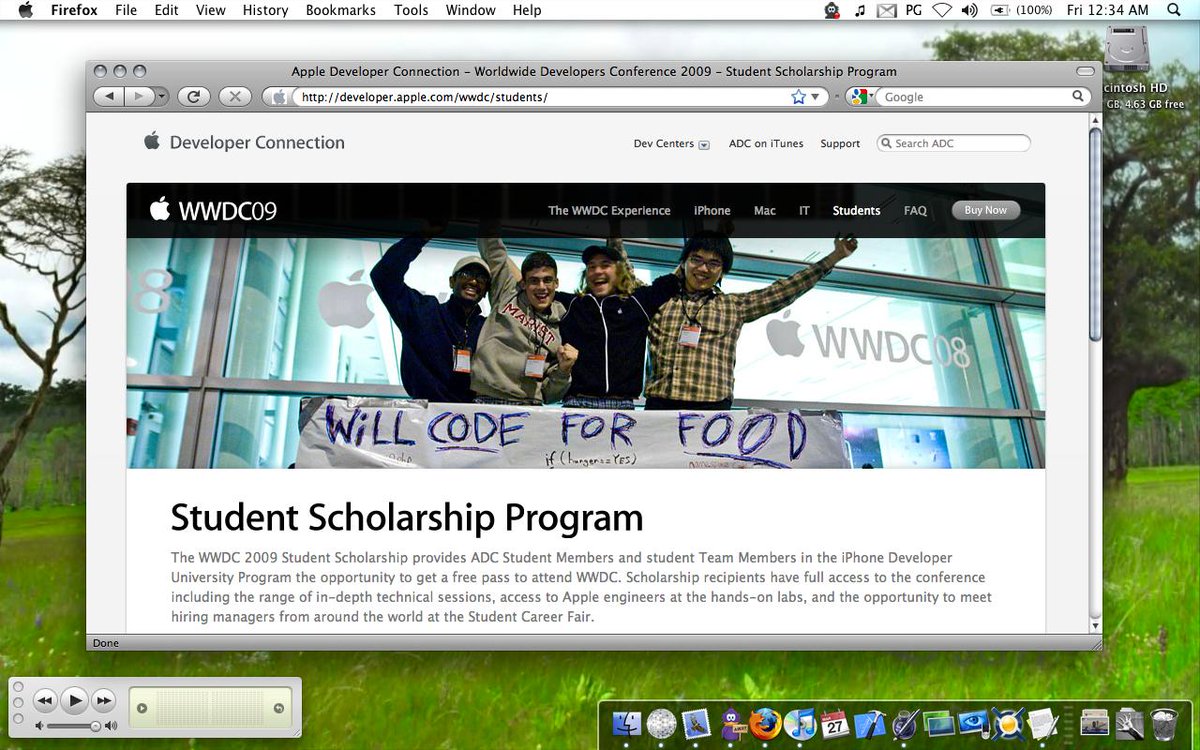Click inside the URL address field
The width and height of the screenshot is (1200, 750).
[545, 97]
